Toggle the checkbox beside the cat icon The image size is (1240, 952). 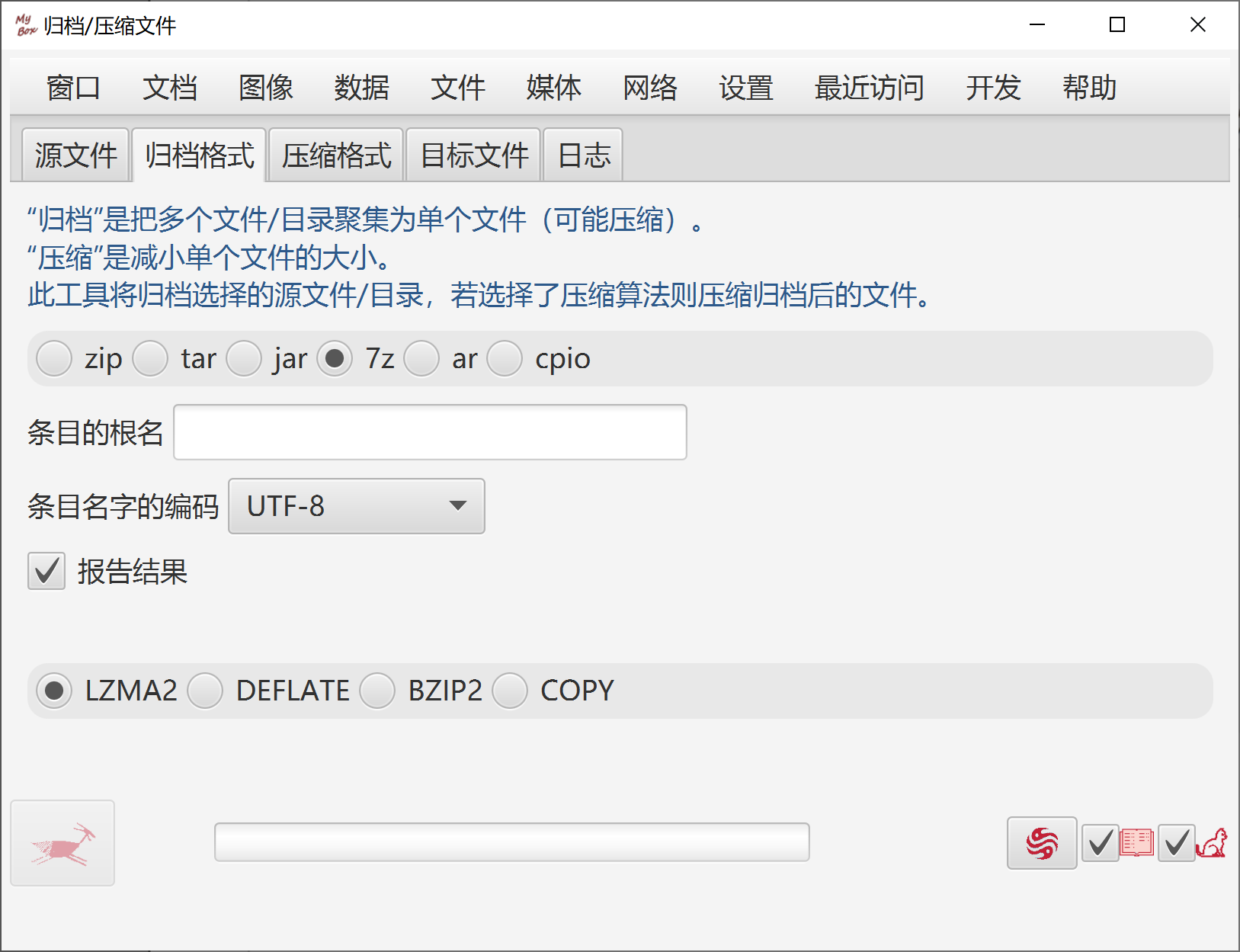click(1176, 843)
